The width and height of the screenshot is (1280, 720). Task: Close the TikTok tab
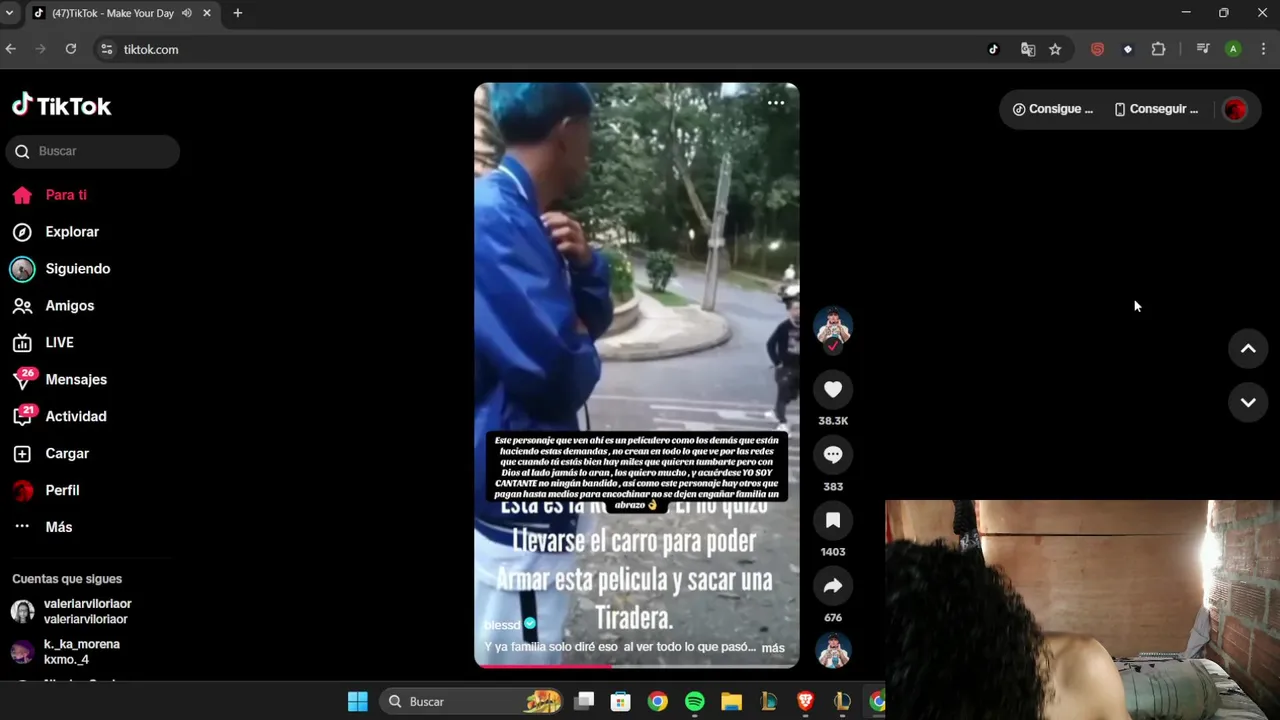point(207,13)
